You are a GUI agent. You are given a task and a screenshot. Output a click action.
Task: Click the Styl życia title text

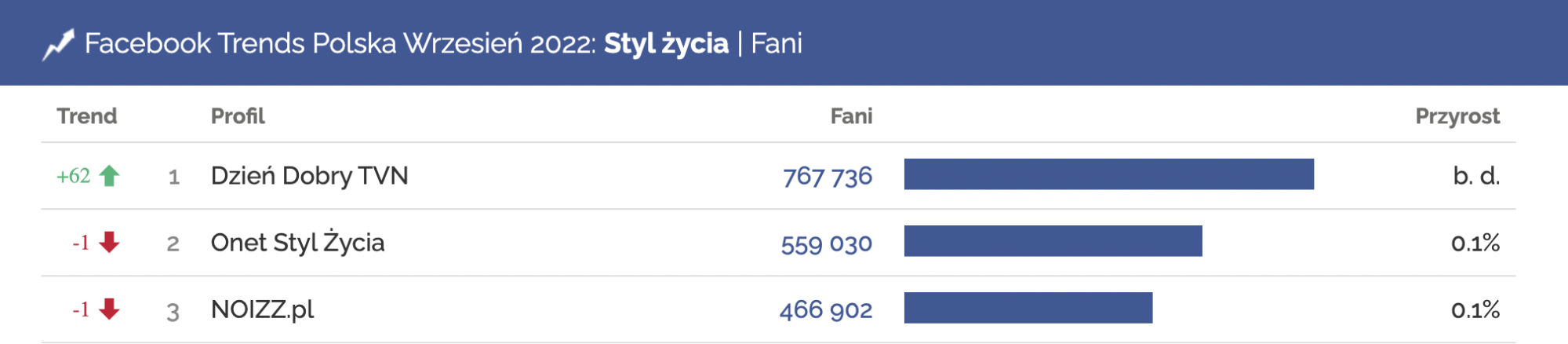coord(666,44)
